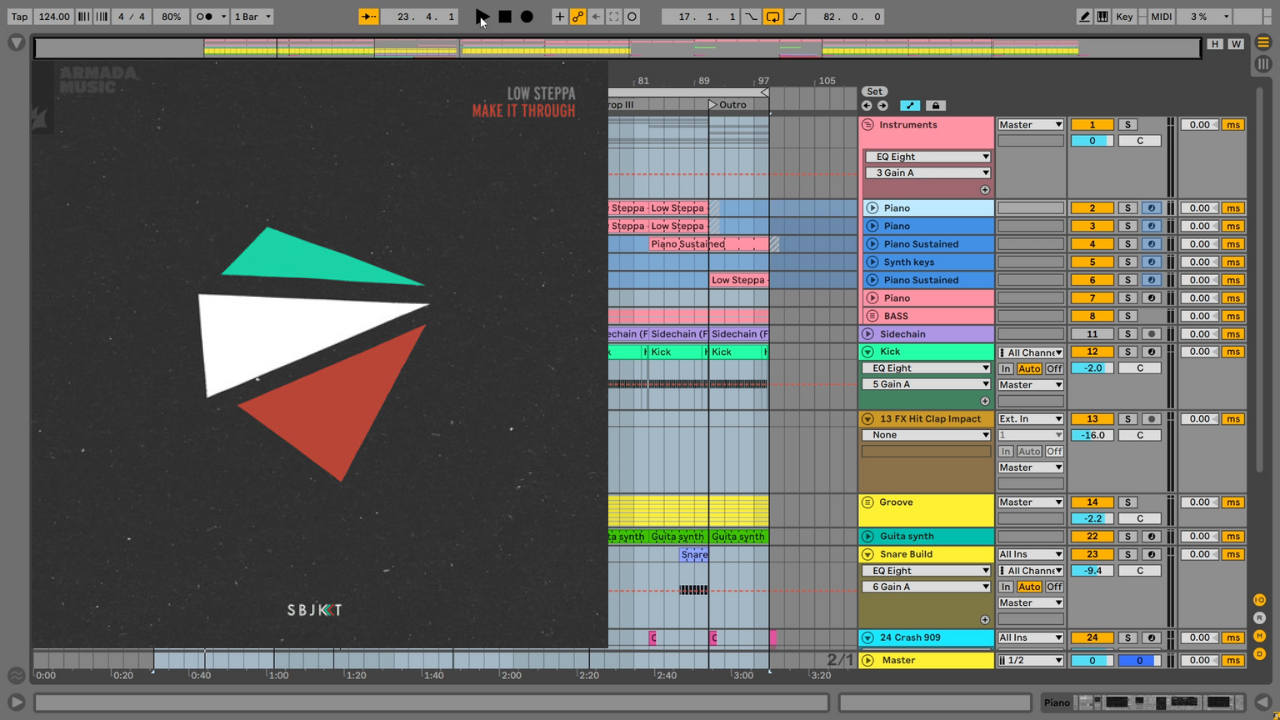The height and width of the screenshot is (720, 1280).
Task: Toggle the track Delay show/hide D button
Action: pos(1260,654)
